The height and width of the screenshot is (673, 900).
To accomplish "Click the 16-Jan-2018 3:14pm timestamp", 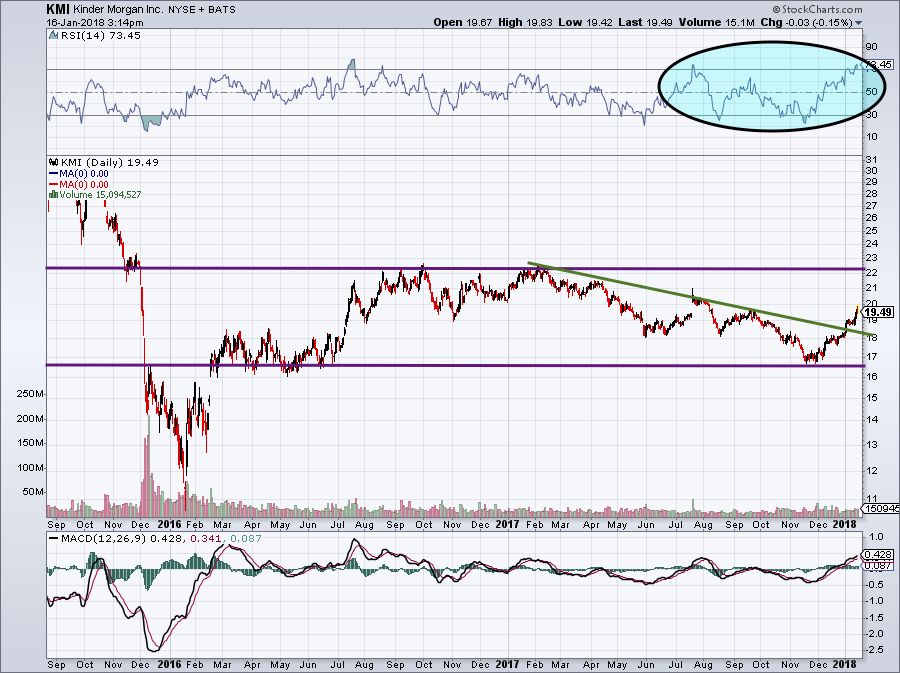I will point(95,23).
